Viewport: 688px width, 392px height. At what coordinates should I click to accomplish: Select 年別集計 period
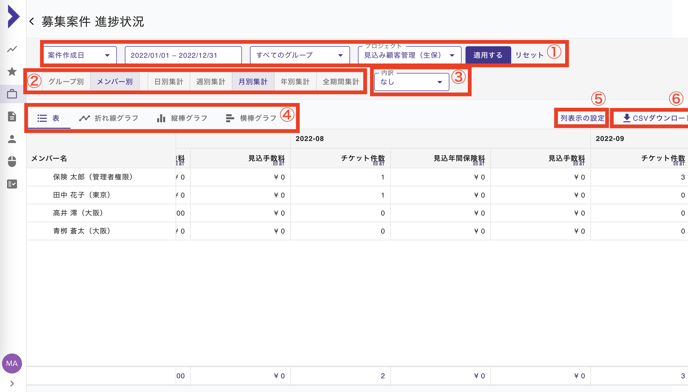point(295,82)
